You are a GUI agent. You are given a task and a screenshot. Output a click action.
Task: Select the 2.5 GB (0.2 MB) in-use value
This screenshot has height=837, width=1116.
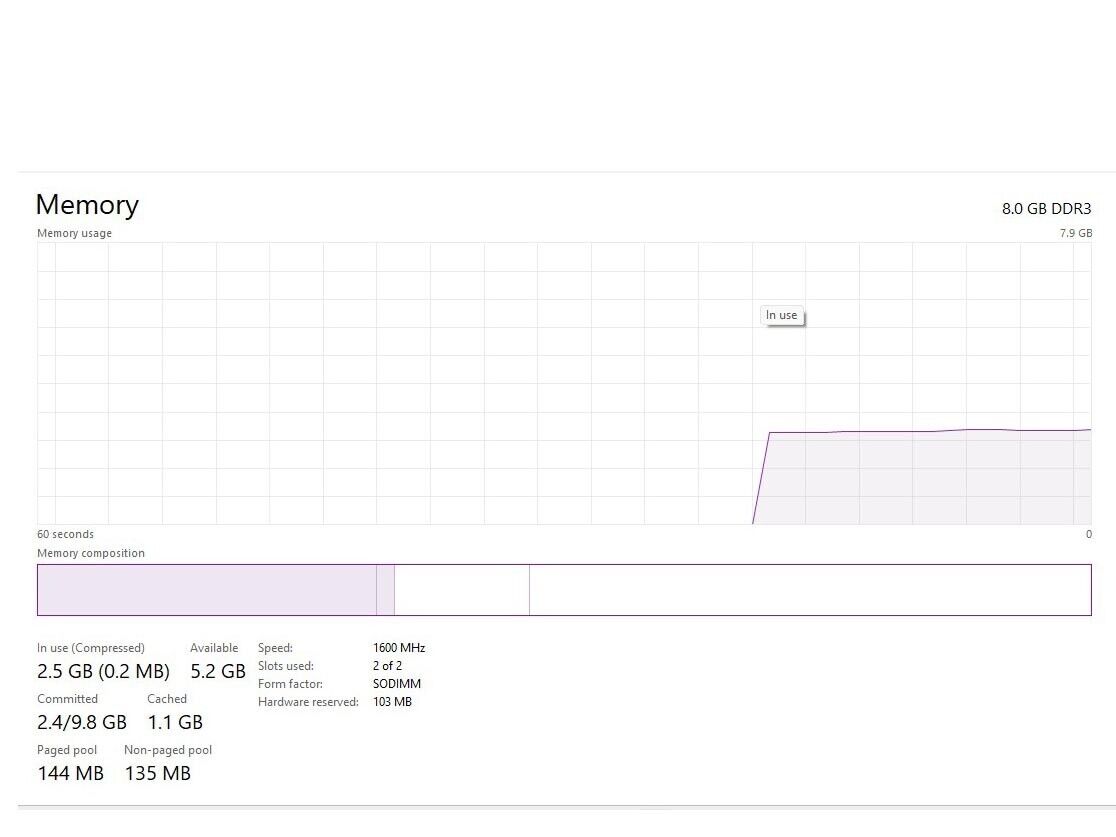coord(103,671)
